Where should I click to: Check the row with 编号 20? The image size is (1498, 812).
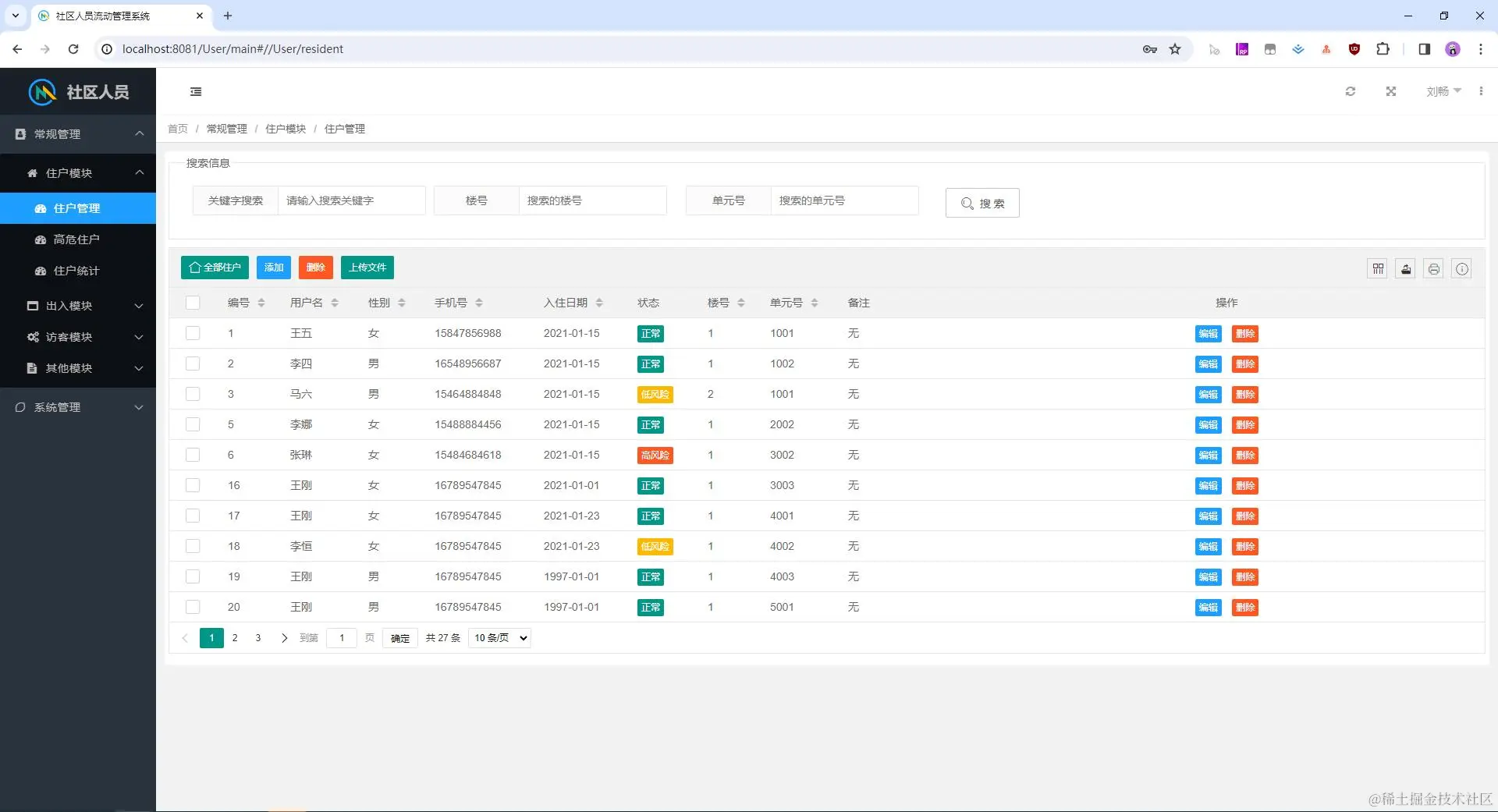(x=193, y=607)
